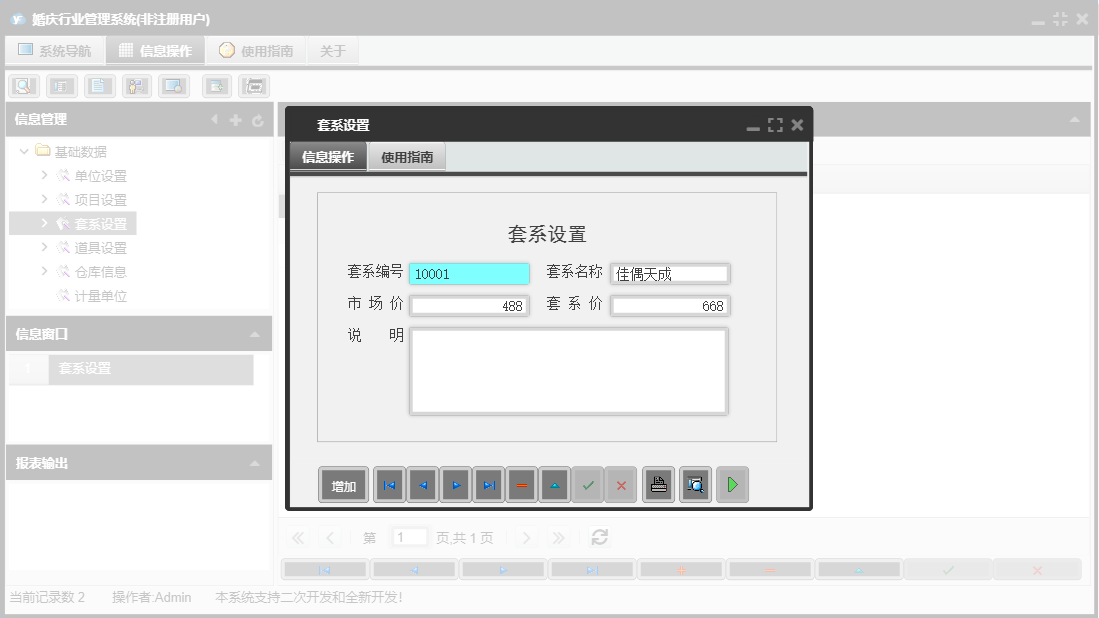Collapse the 基础数据 folder

tap(24, 151)
